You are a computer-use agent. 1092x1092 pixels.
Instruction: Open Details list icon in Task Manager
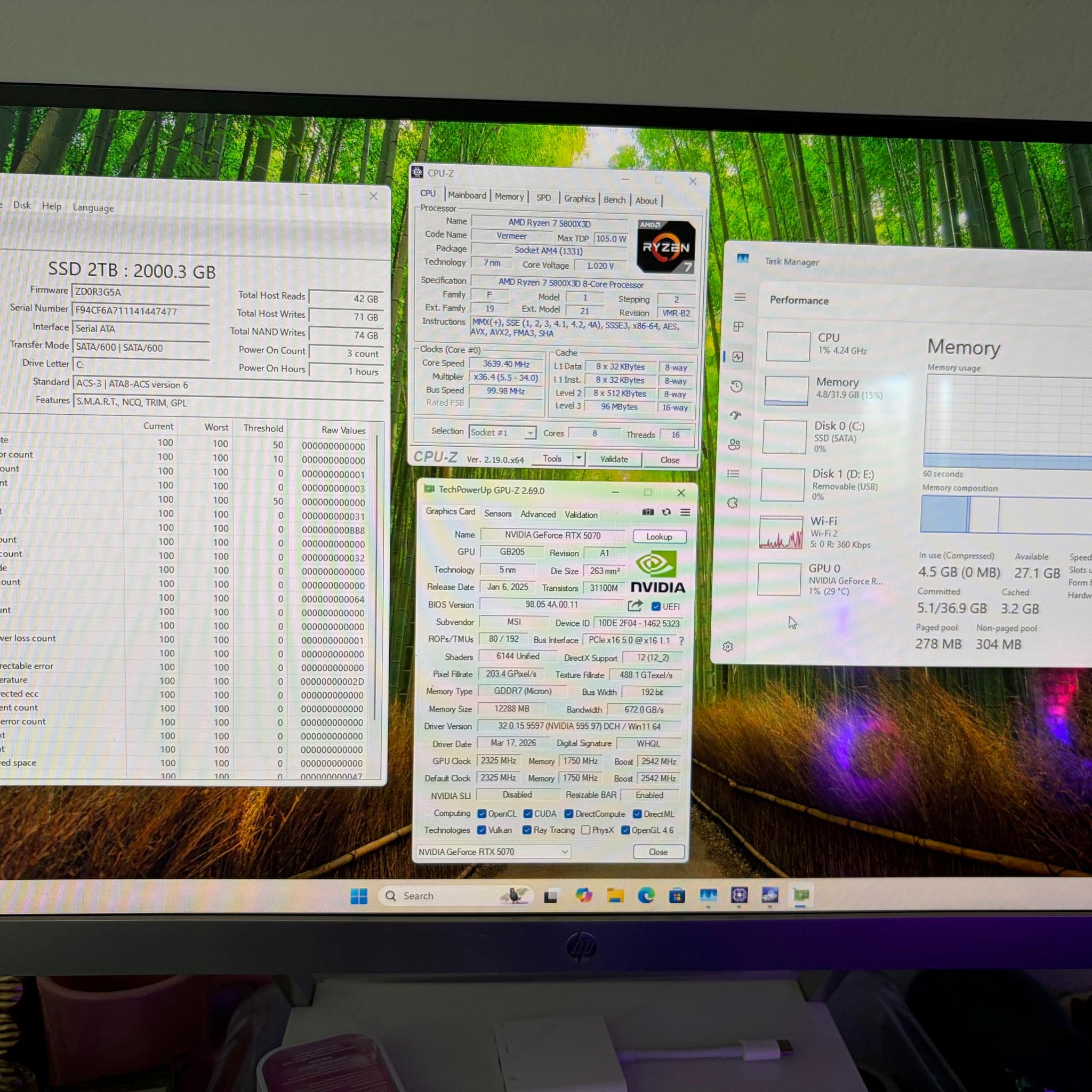tap(733, 473)
